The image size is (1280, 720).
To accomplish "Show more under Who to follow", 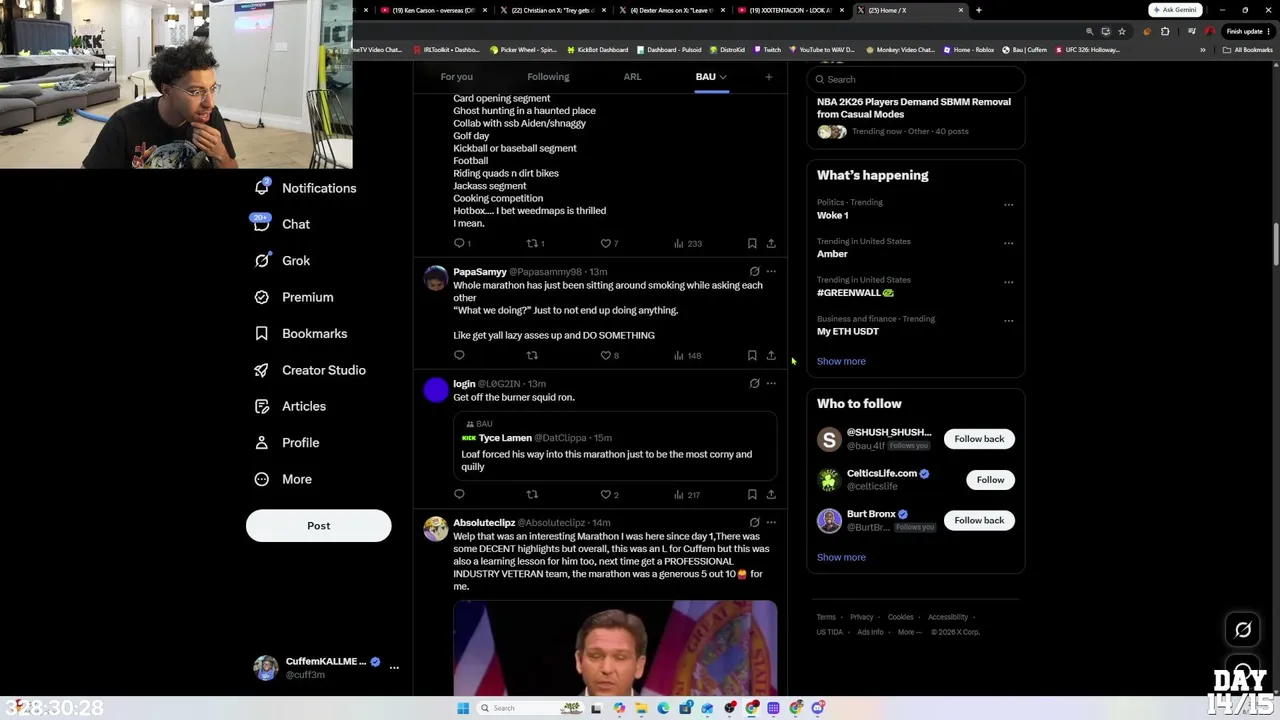I will 841,557.
